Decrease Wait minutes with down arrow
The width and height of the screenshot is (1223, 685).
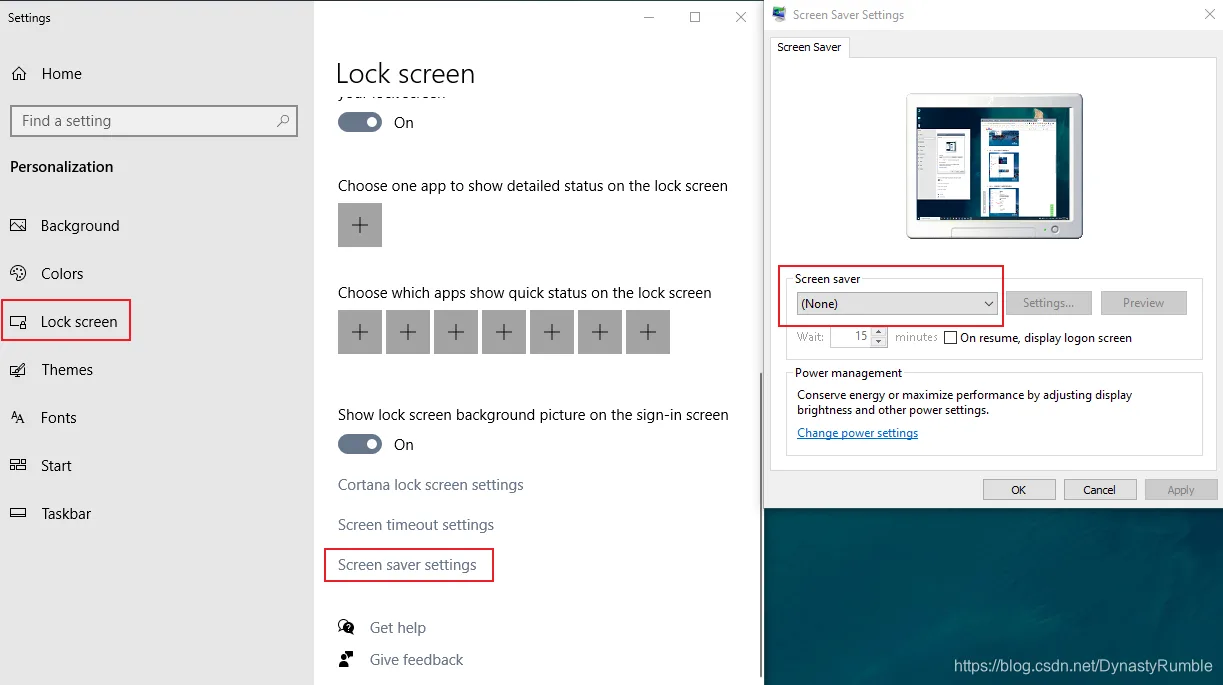(x=879, y=342)
